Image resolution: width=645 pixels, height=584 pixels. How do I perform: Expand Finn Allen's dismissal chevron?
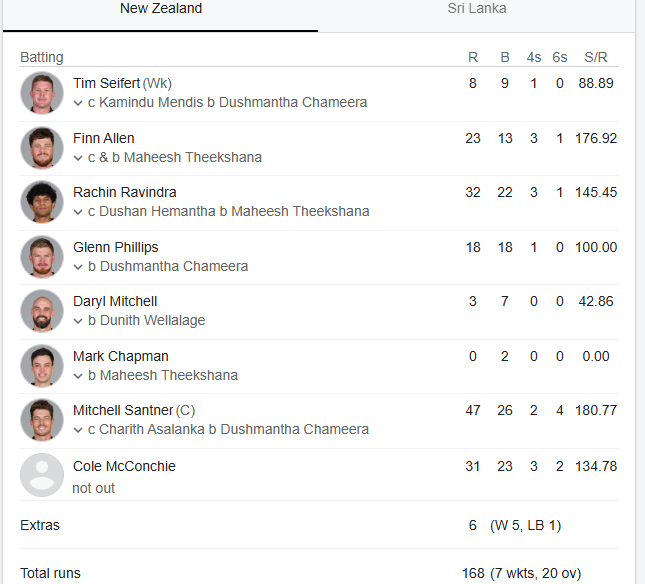coord(78,158)
